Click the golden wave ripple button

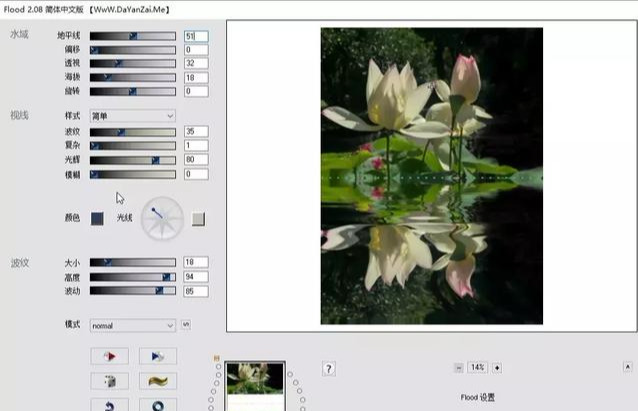pyautogui.click(x=158, y=381)
